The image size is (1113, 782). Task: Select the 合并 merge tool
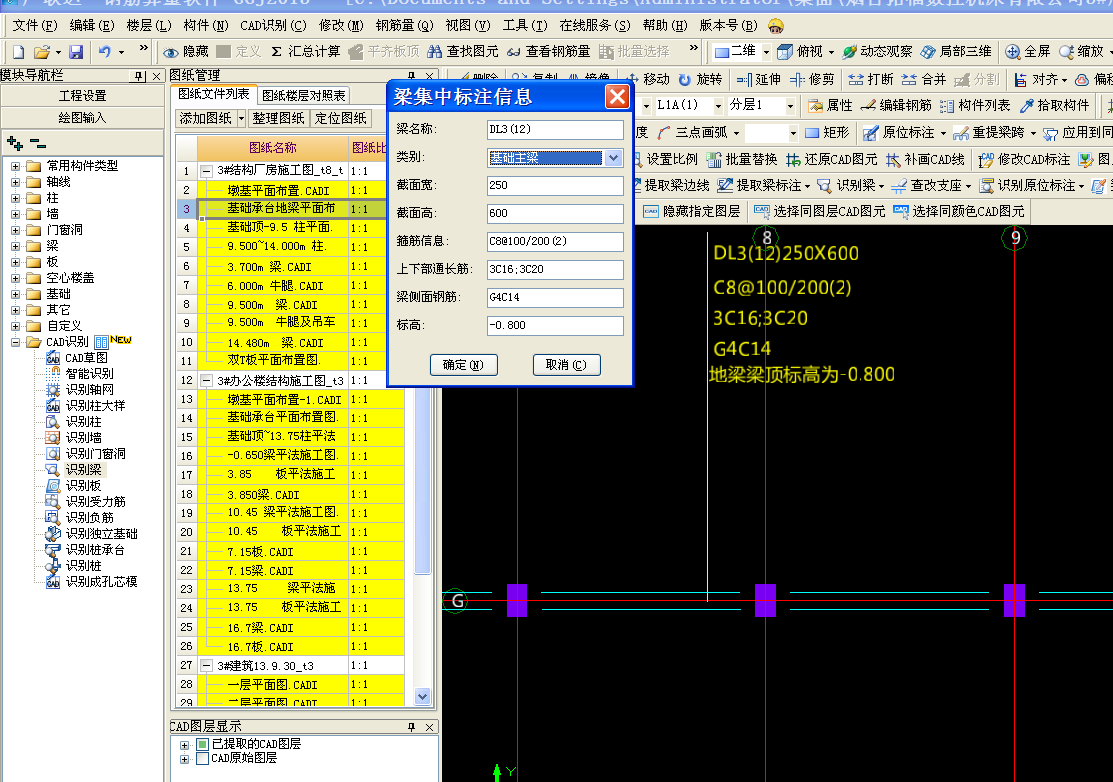coord(924,79)
